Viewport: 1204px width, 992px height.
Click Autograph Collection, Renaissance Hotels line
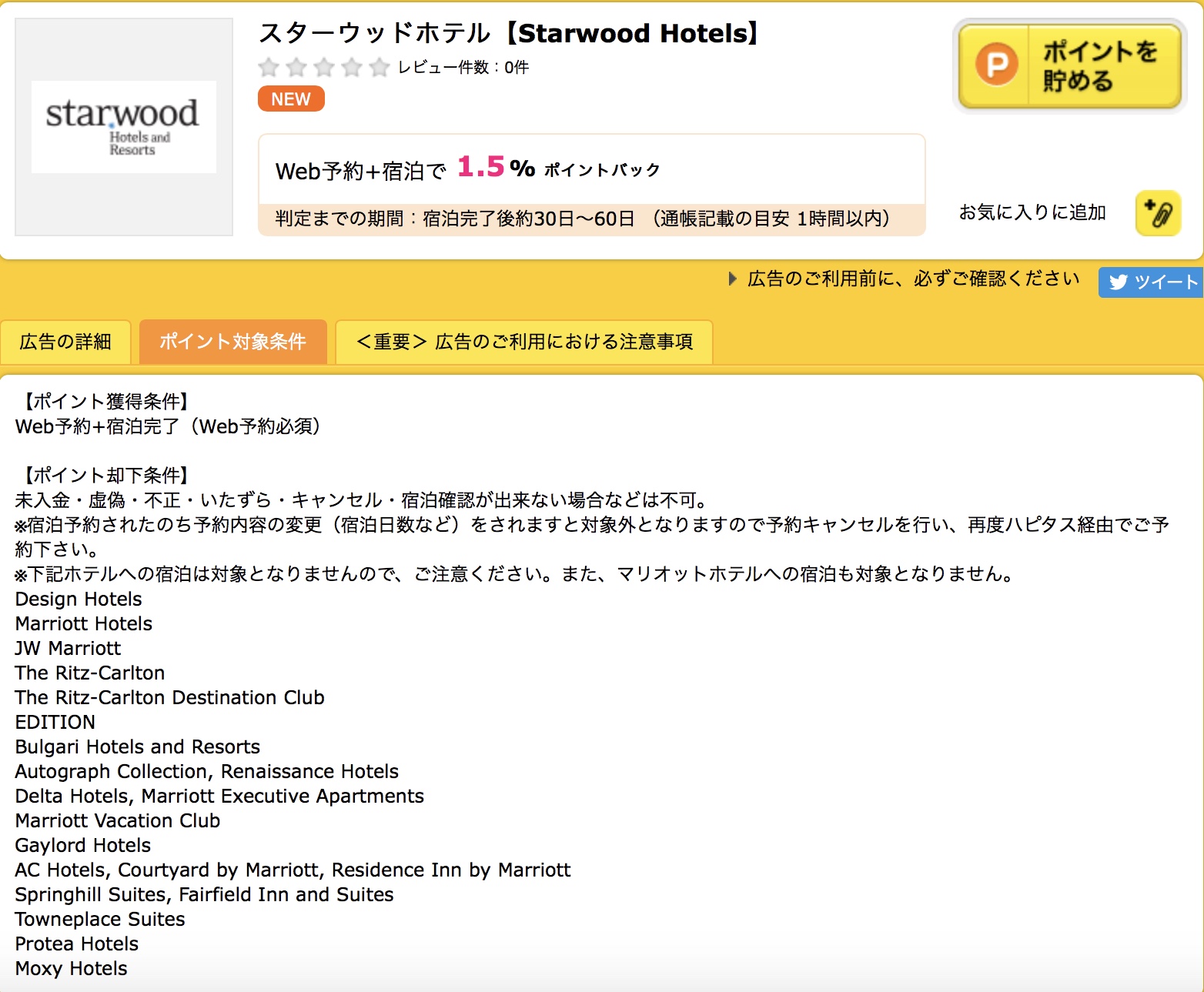(x=207, y=771)
